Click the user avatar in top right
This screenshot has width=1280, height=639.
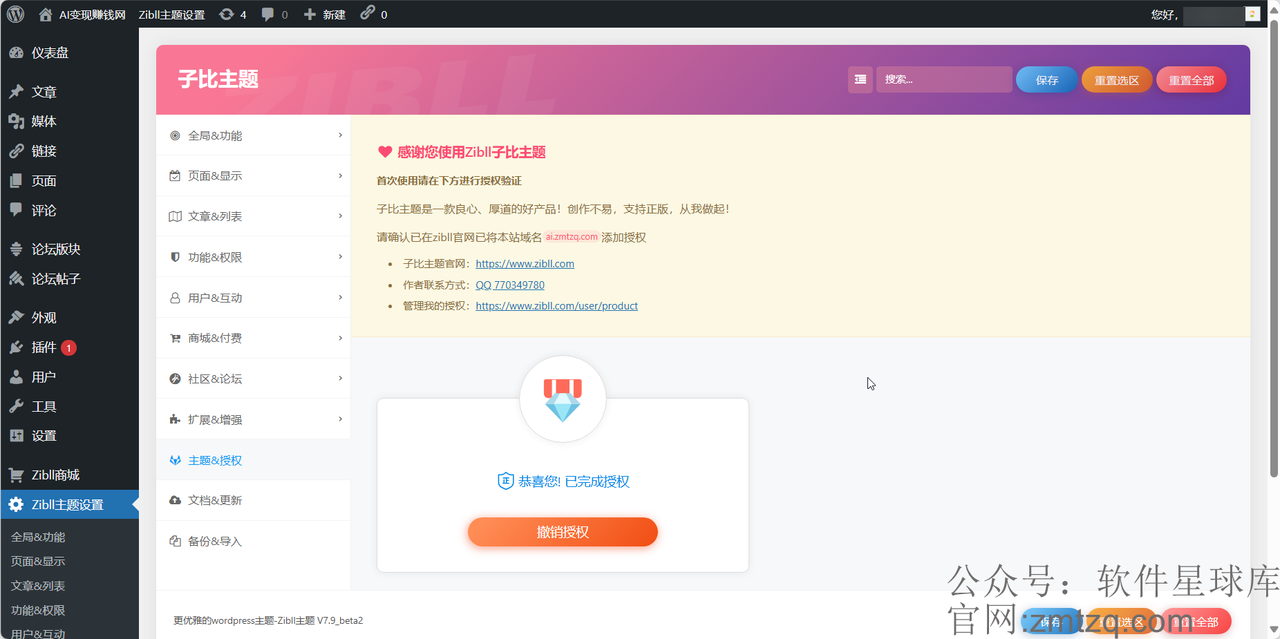1252,14
